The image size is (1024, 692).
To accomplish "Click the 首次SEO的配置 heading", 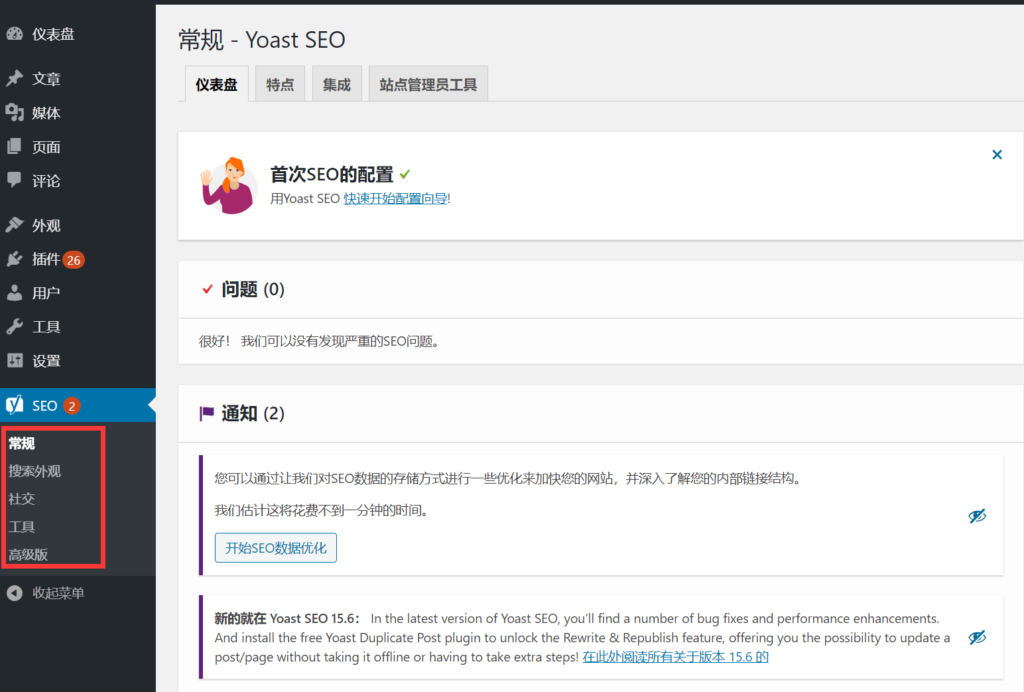I will coord(332,174).
